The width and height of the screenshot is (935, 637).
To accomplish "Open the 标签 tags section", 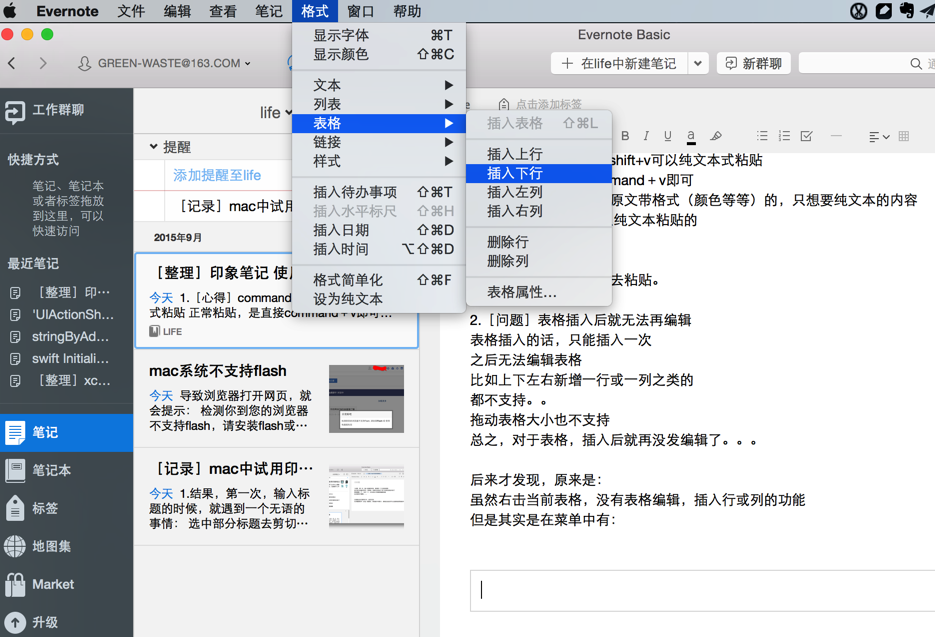I will 66,508.
